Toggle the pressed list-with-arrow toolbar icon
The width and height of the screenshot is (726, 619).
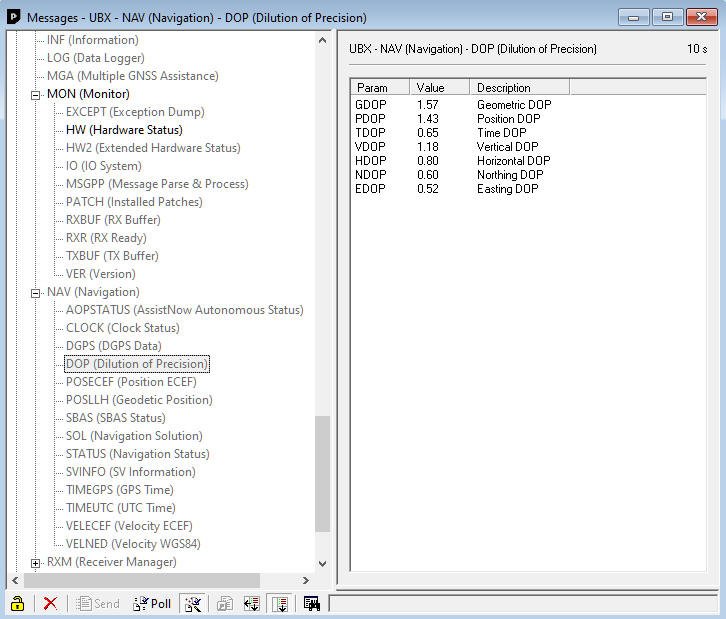(x=280, y=603)
